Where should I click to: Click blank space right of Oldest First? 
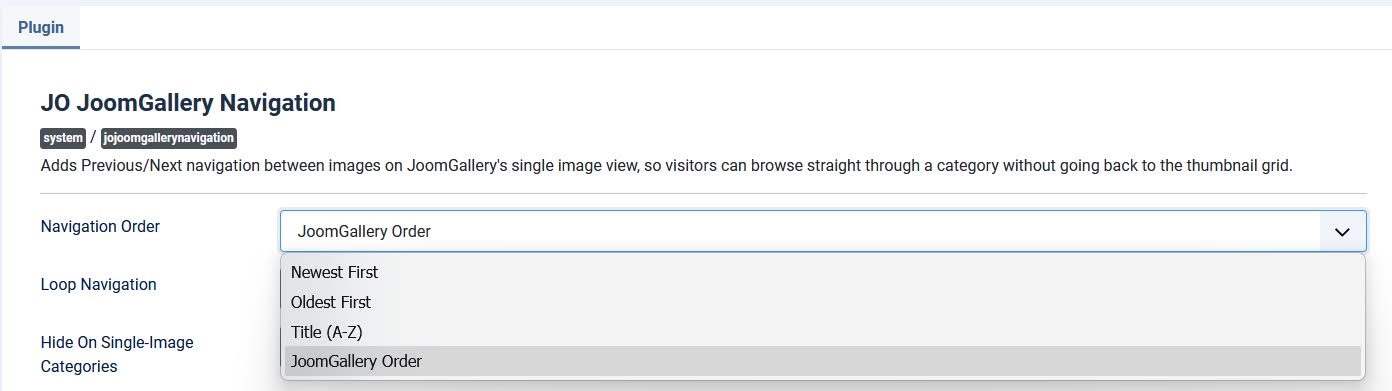click(865, 302)
